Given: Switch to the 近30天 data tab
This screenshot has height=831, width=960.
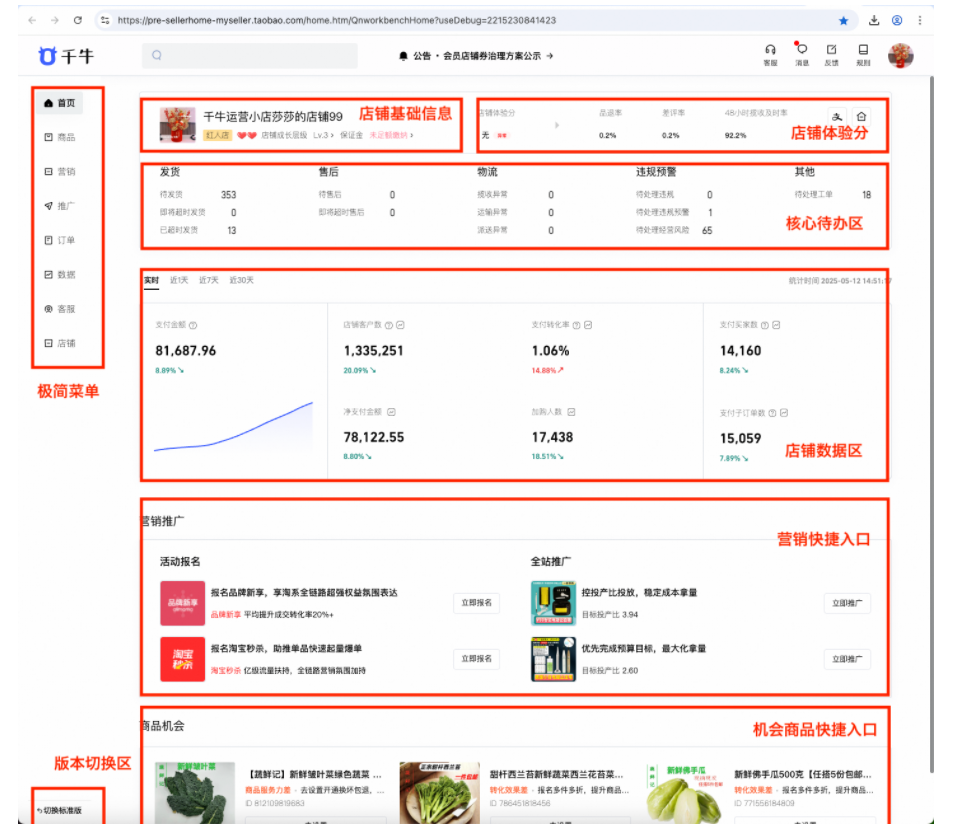Looking at the screenshot, I should point(241,280).
